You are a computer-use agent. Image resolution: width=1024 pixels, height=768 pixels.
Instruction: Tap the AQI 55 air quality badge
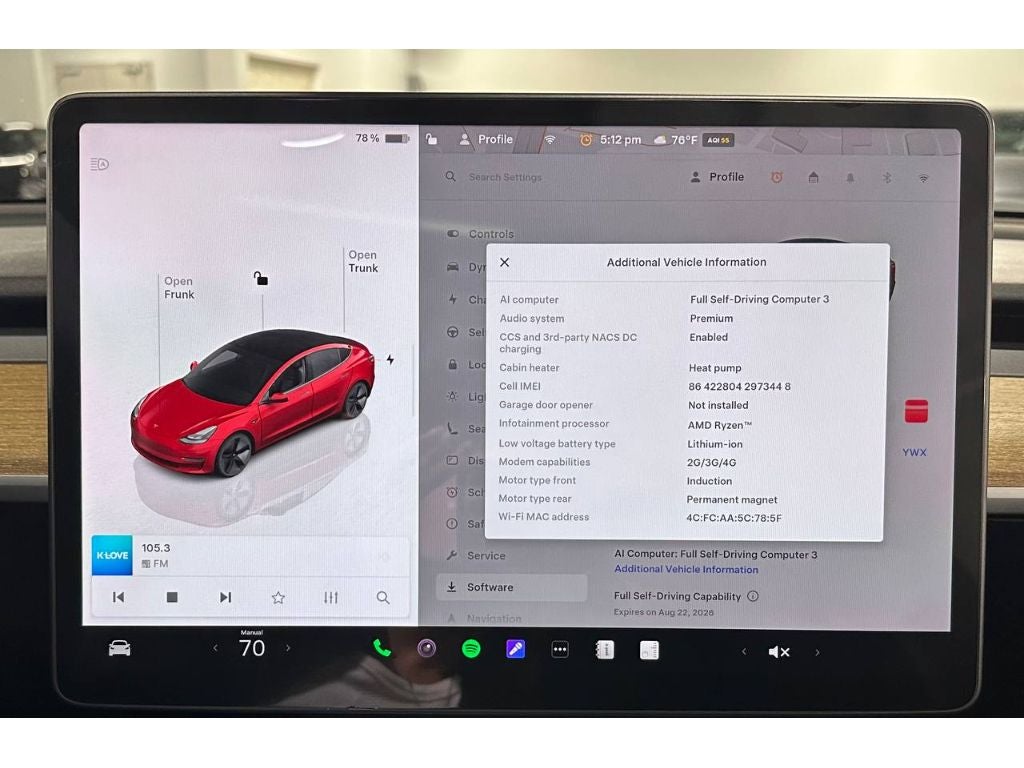pyautogui.click(x=718, y=140)
